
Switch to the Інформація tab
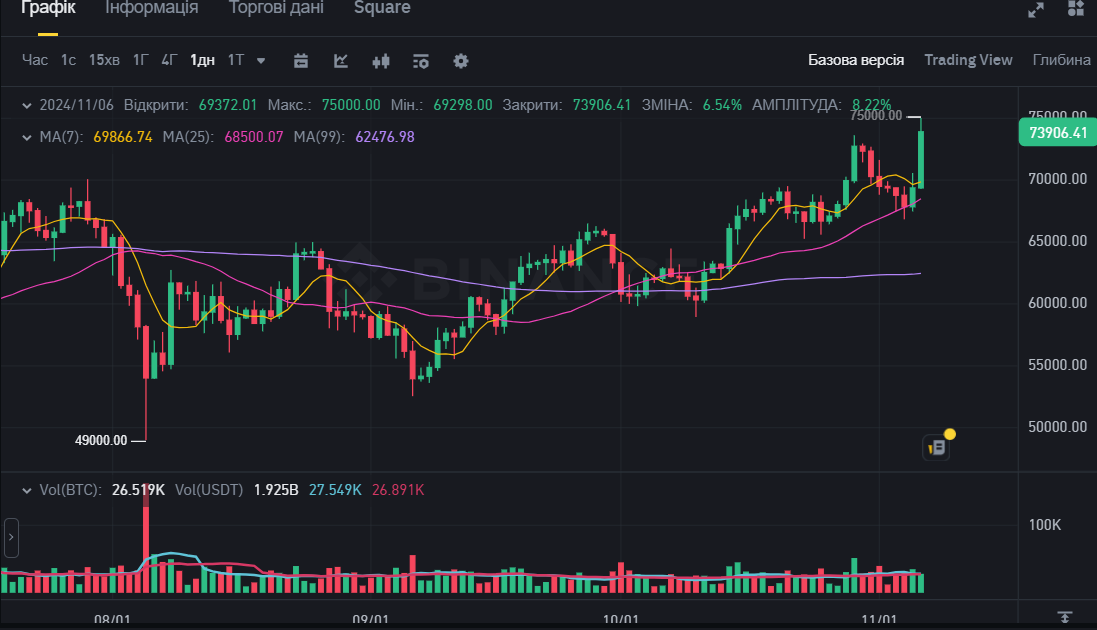coord(151,8)
